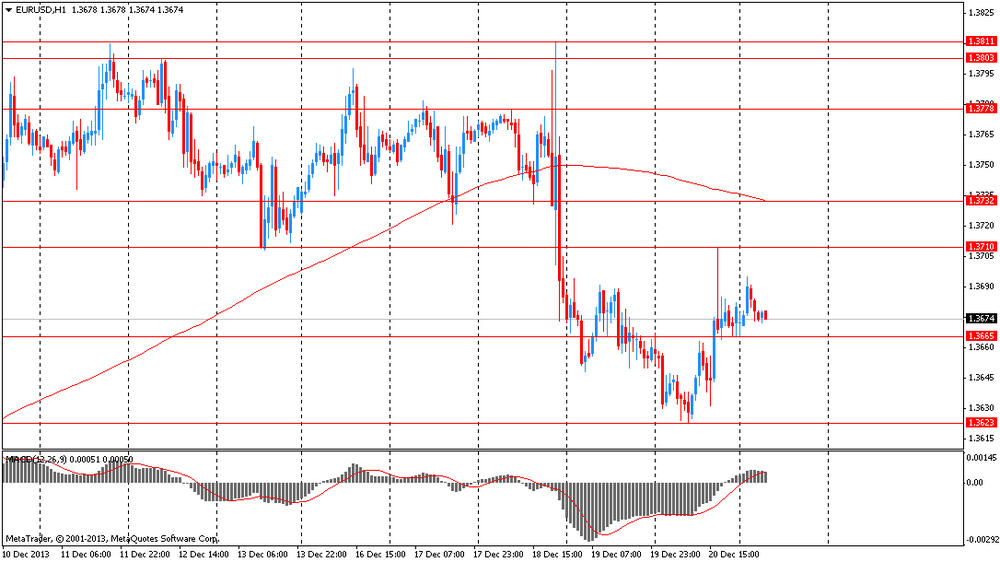Click the black 1.3674 current price label
The image size is (1000, 562).
[x=982, y=319]
